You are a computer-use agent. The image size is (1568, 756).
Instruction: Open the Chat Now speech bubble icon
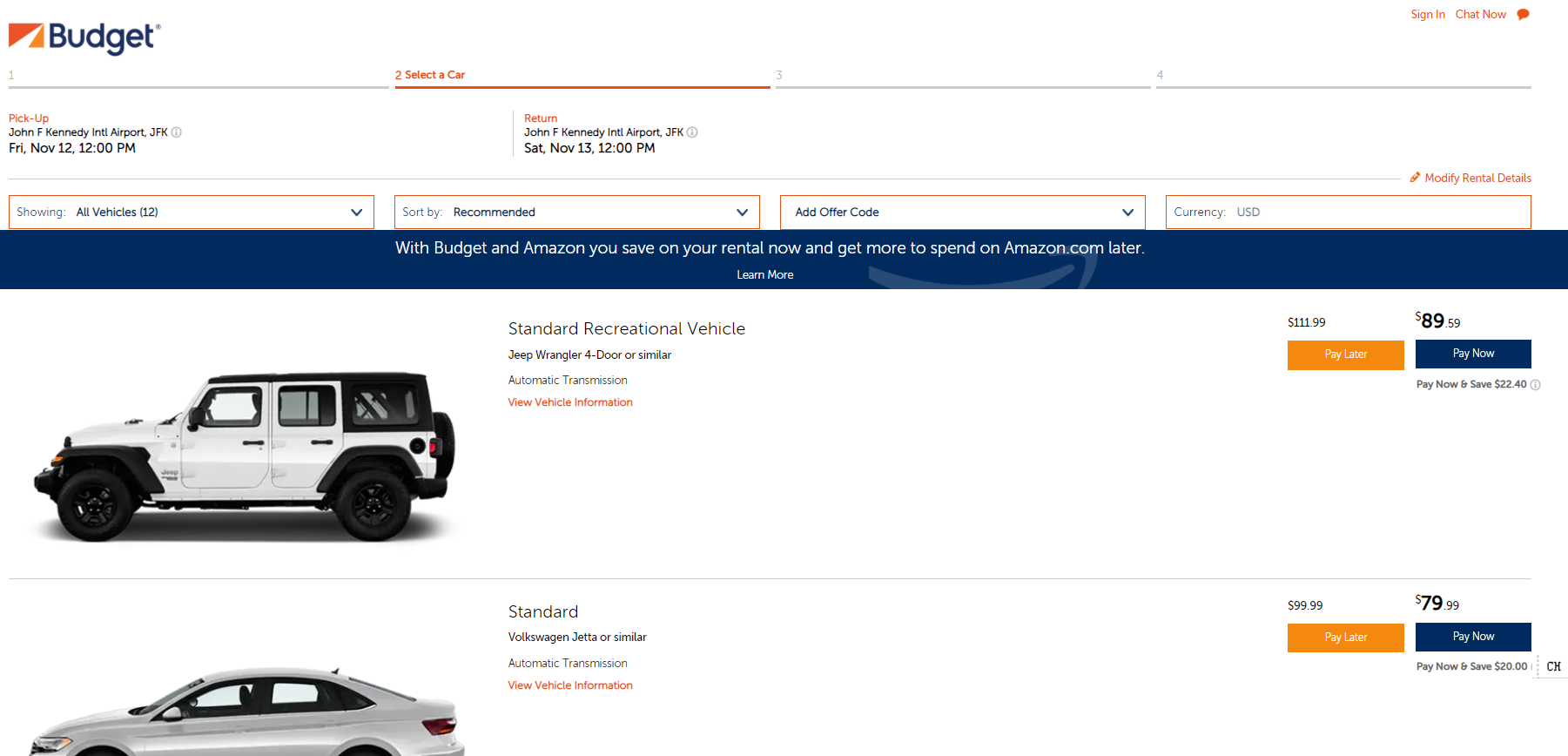[1523, 14]
